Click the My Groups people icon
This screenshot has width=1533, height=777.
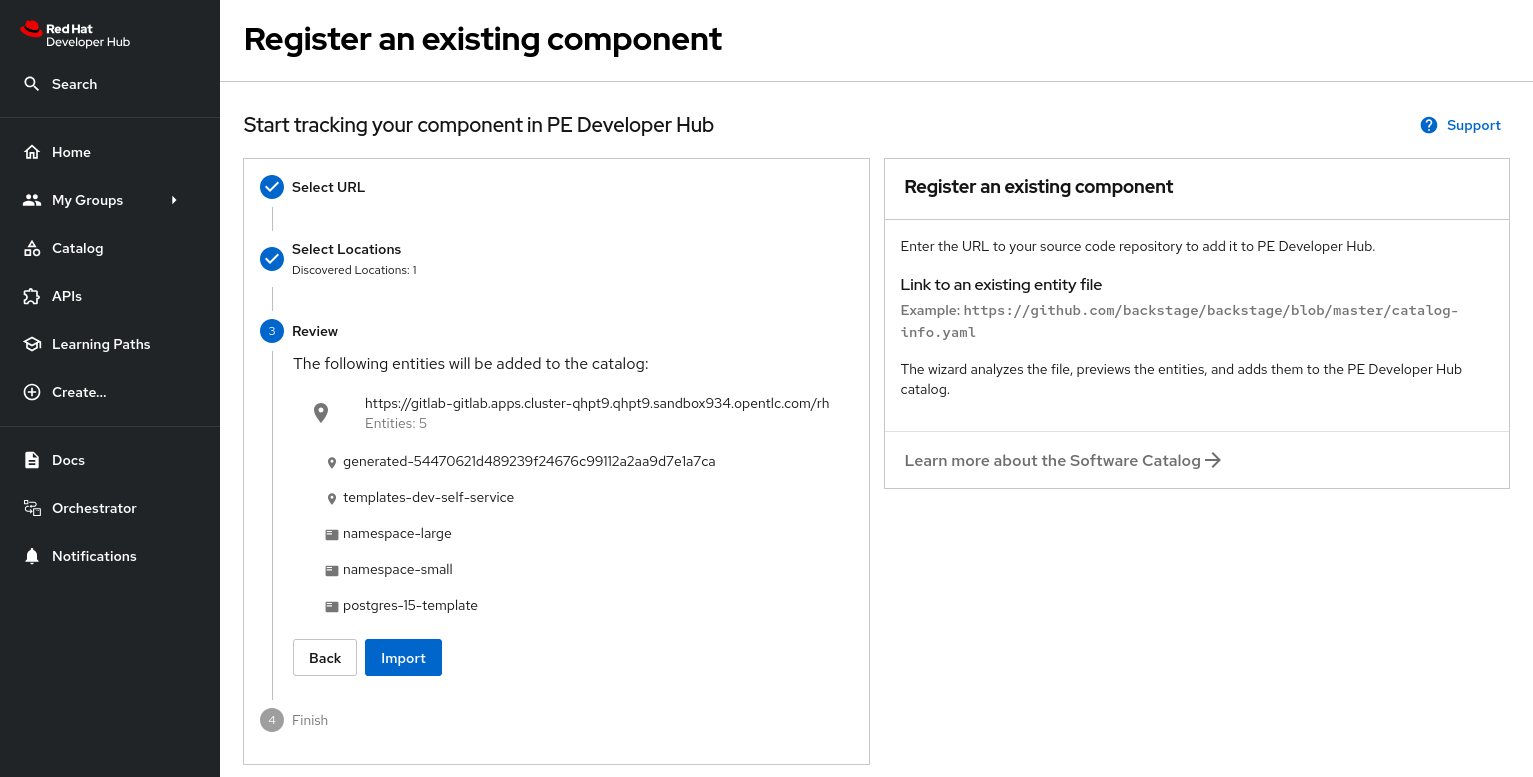pyautogui.click(x=32, y=200)
